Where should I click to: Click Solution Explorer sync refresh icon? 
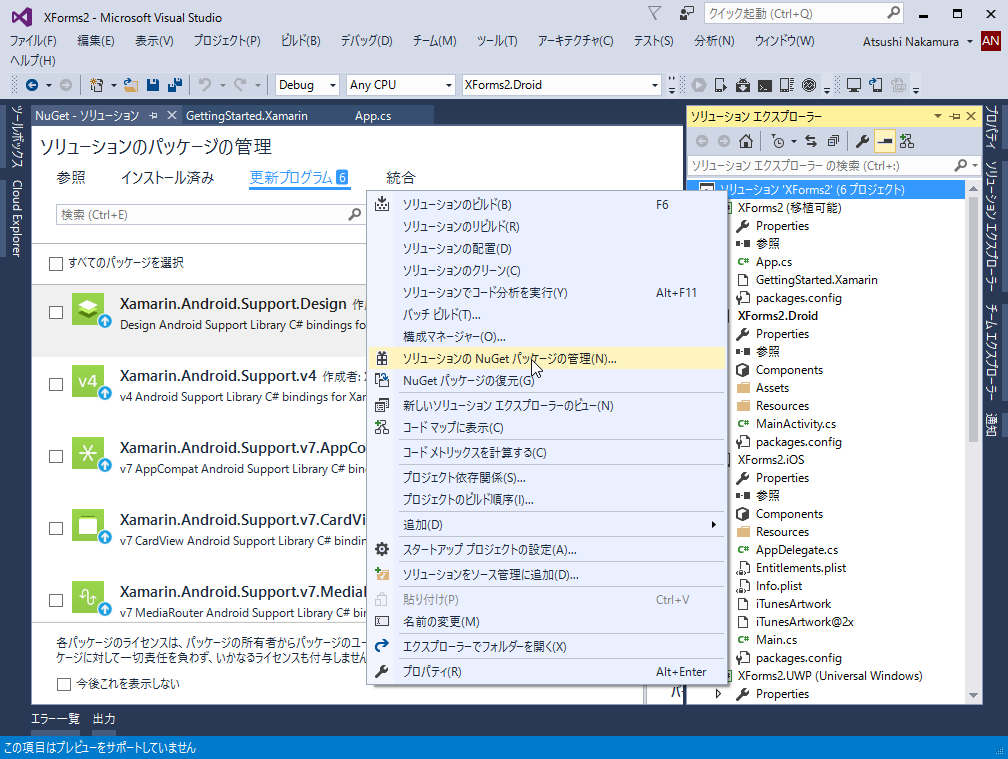coord(811,141)
